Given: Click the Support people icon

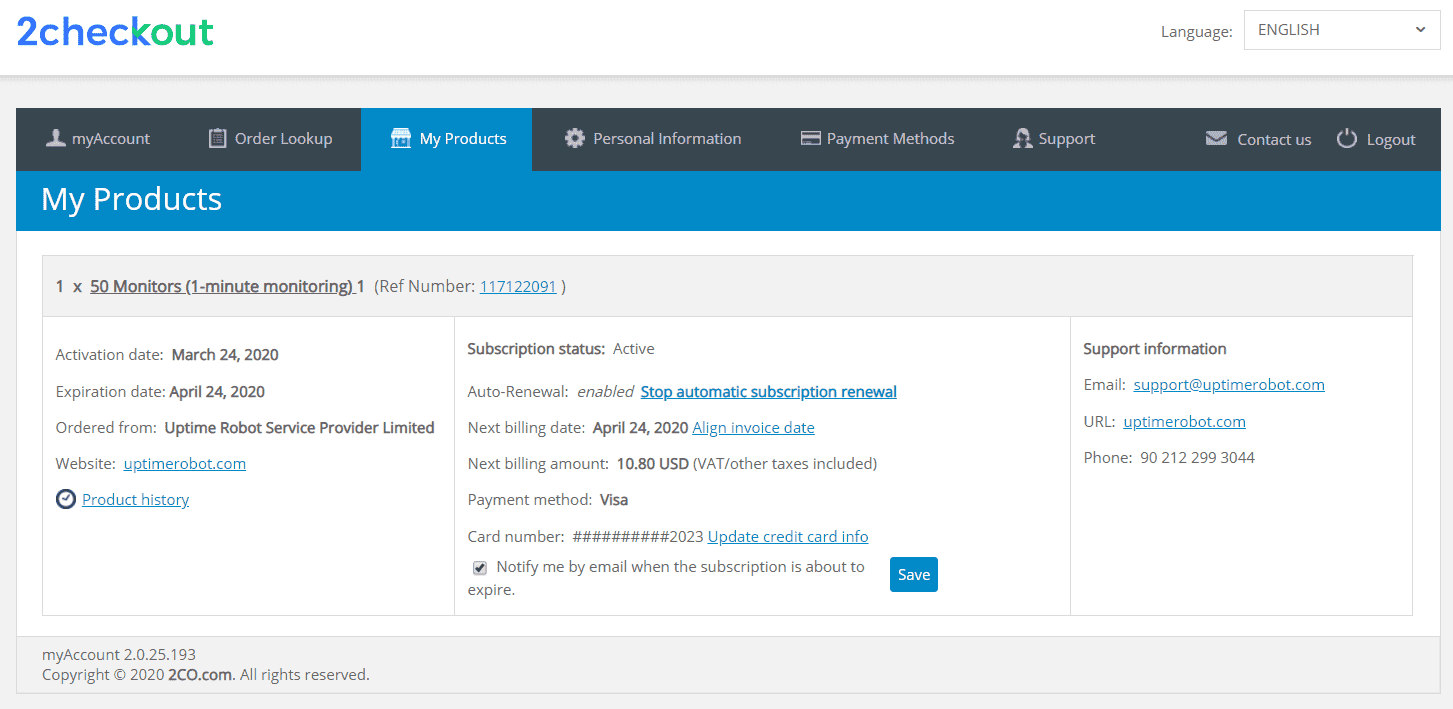Looking at the screenshot, I should pyautogui.click(x=1022, y=138).
